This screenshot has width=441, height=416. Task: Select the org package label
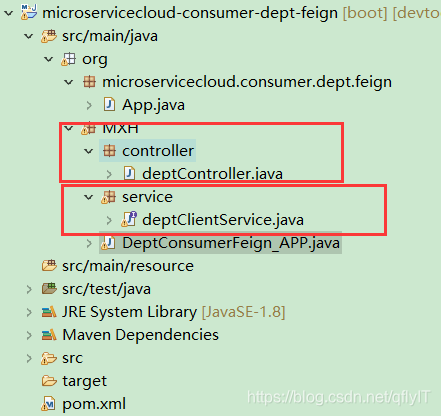pyautogui.click(x=95, y=60)
